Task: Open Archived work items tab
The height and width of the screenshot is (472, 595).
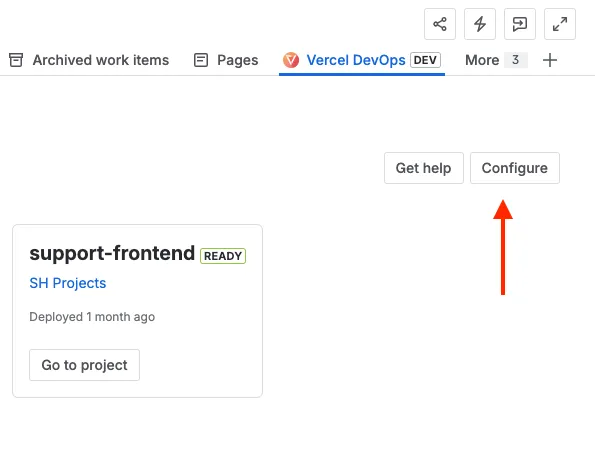Action: pos(89,60)
